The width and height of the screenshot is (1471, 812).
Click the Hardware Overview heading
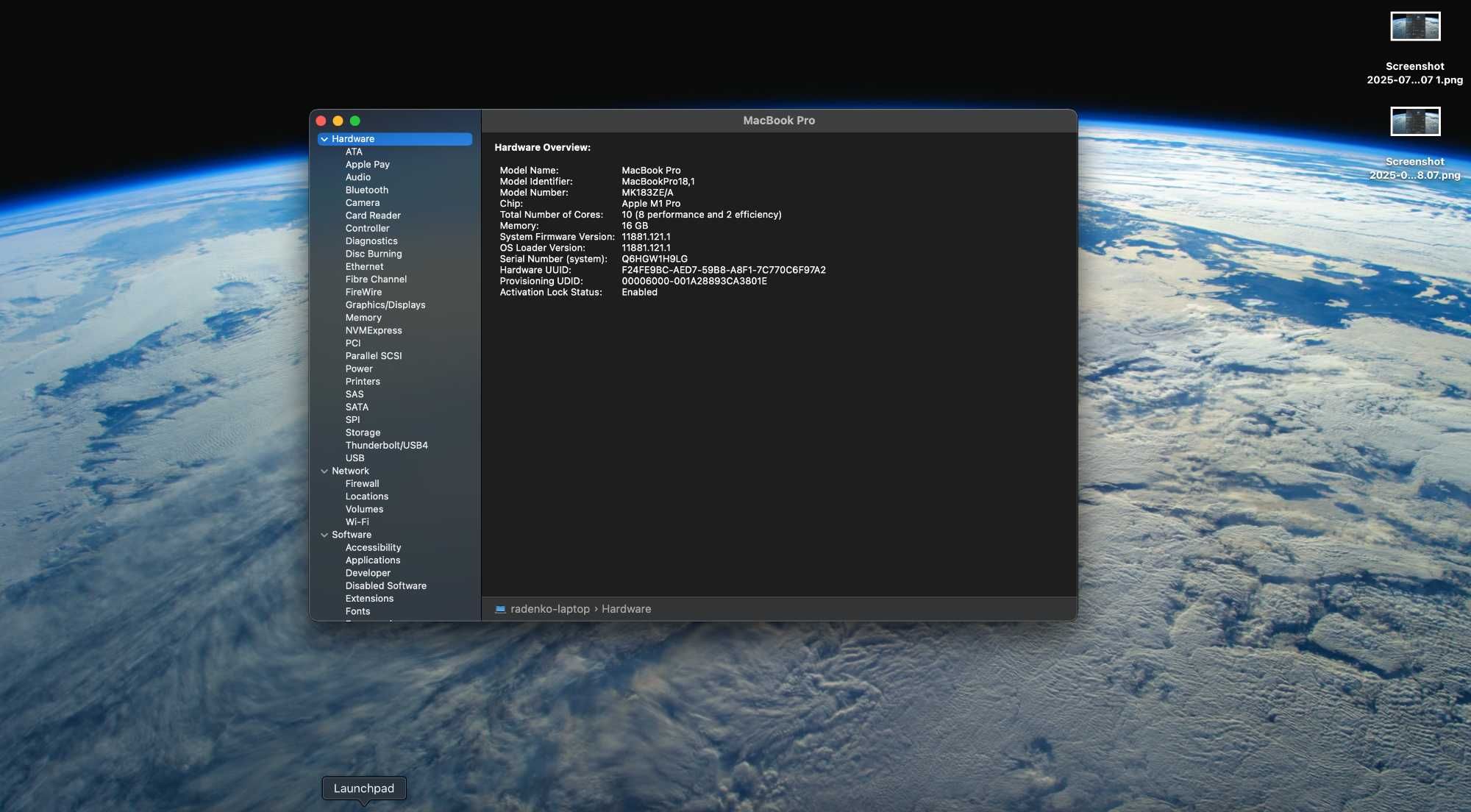(x=542, y=148)
